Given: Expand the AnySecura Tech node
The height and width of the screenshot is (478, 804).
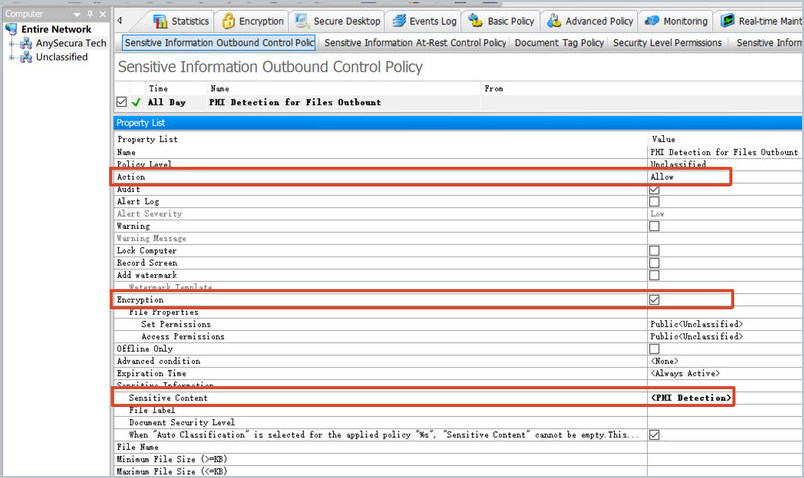Looking at the screenshot, I should tap(11, 44).
